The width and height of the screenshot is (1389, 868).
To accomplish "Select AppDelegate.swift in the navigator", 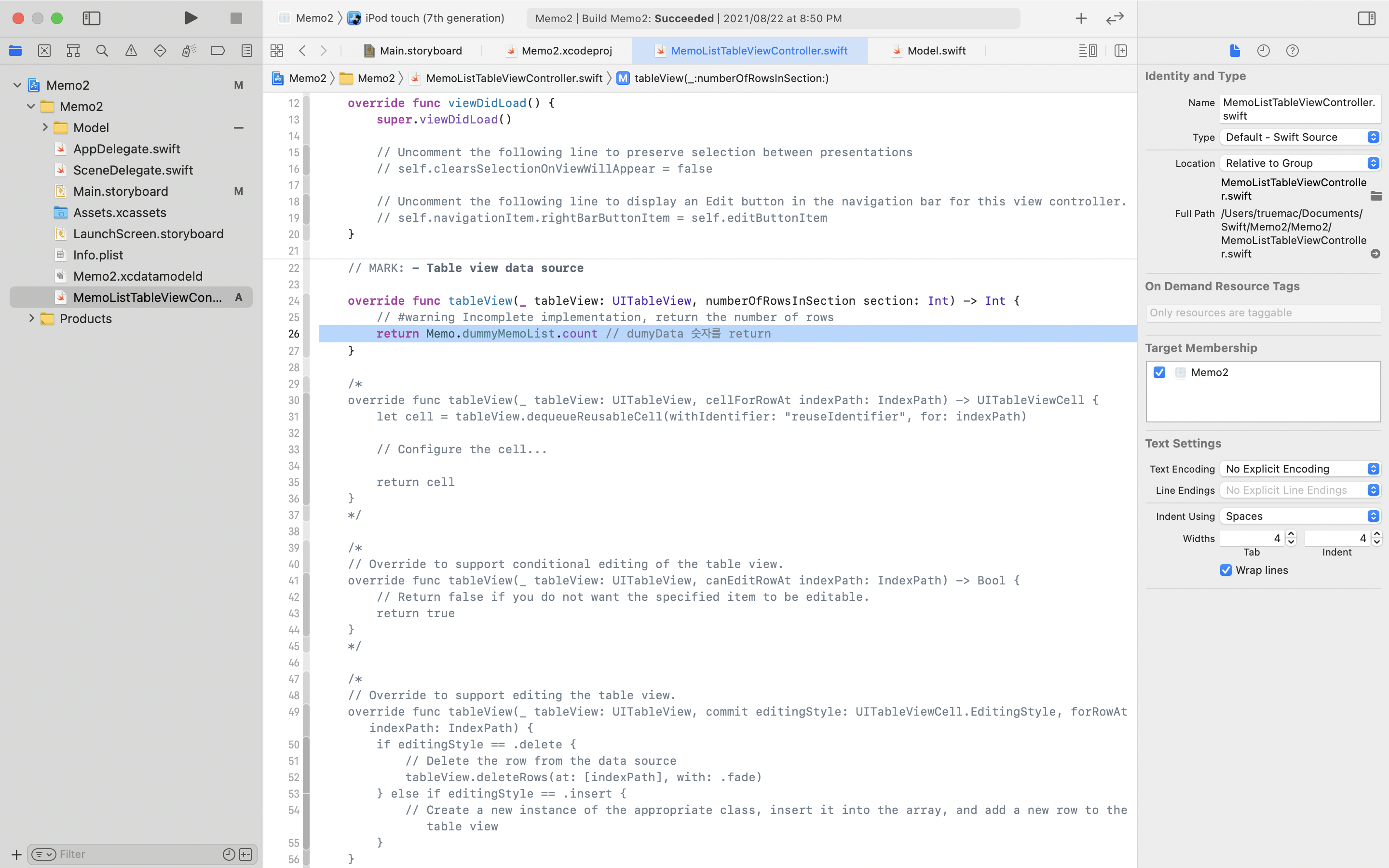I will (x=126, y=149).
